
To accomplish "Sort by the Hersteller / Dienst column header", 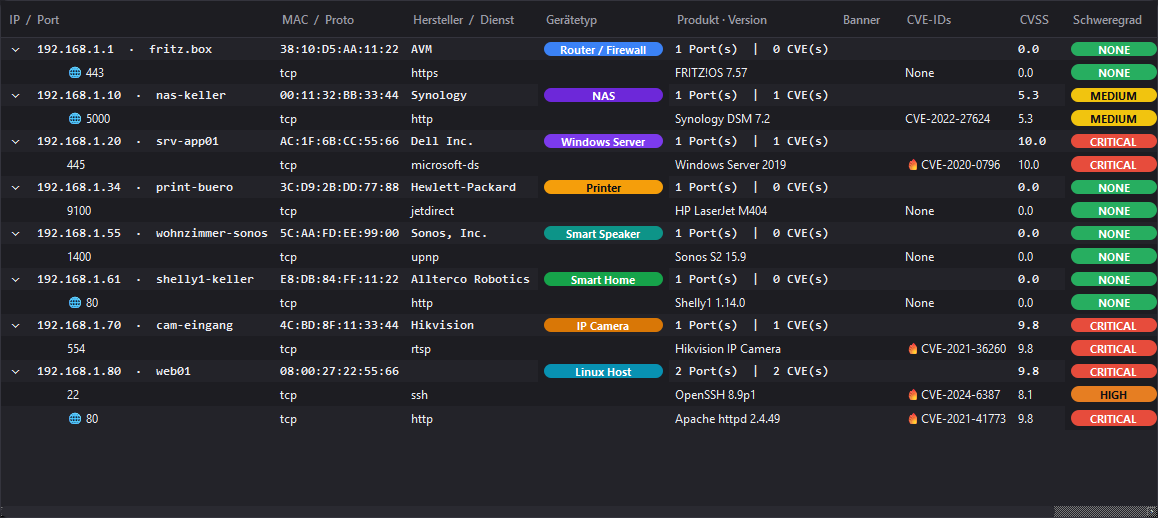I will pyautogui.click(x=463, y=20).
